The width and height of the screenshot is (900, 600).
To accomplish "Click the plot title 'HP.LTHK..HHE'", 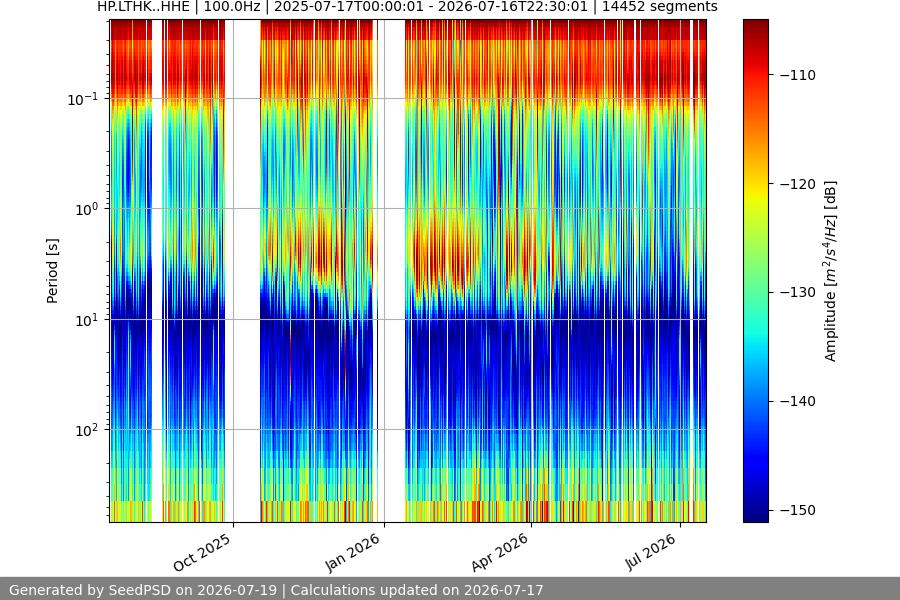I will coord(145,7).
